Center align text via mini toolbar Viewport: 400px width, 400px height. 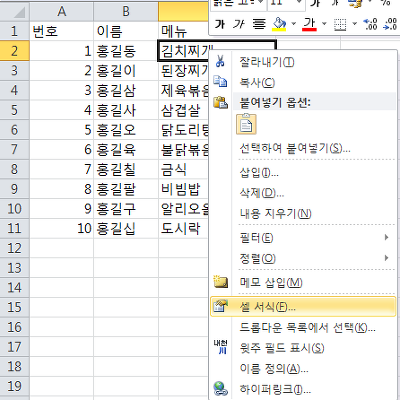point(259,24)
